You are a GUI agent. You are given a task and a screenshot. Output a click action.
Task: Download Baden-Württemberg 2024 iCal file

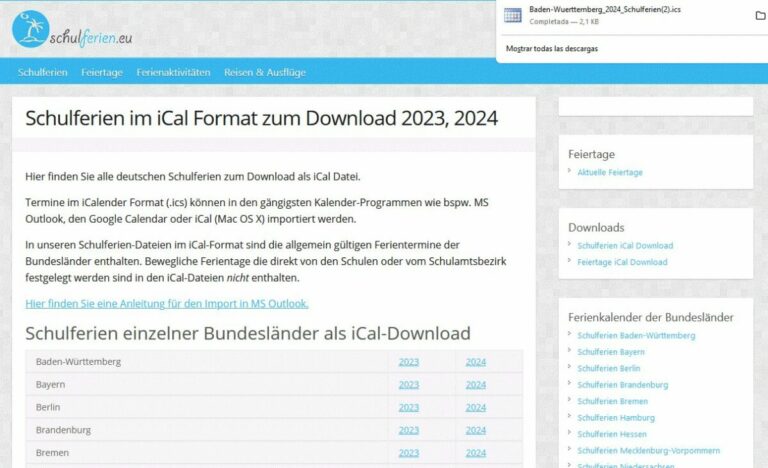[x=476, y=362]
